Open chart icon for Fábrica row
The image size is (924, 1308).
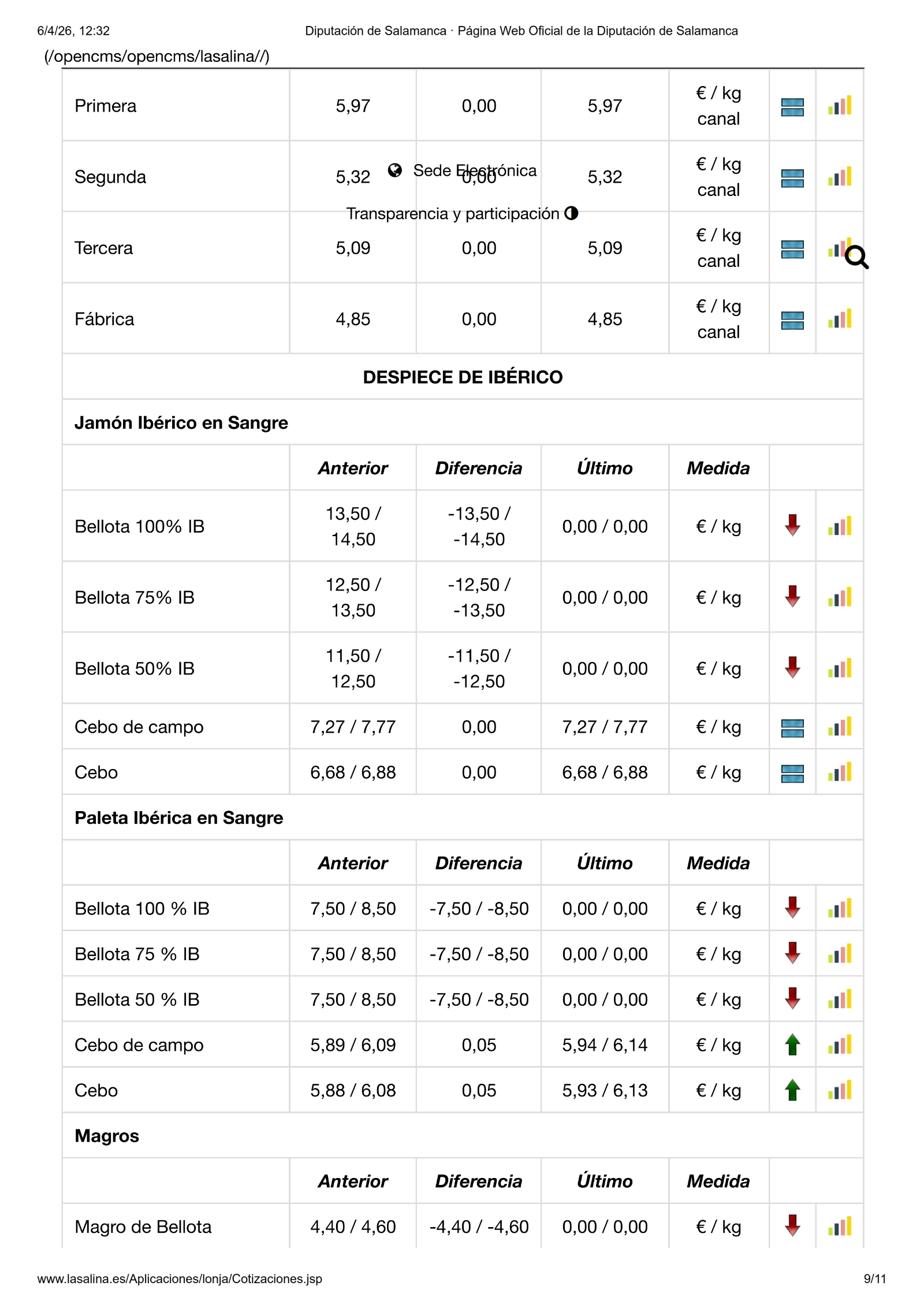tap(839, 319)
